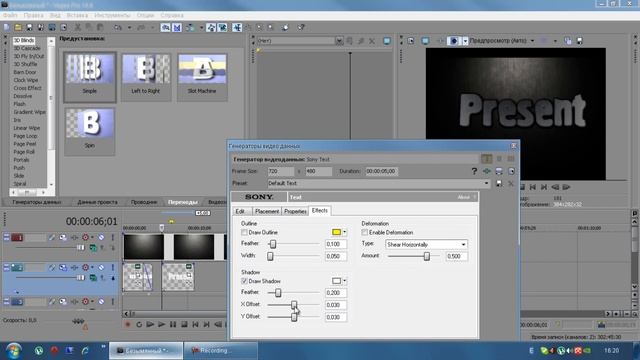Toggle solo exclamation on track 1
Image resolution: width=640 pixels, height=360 pixels.
click(x=113, y=237)
